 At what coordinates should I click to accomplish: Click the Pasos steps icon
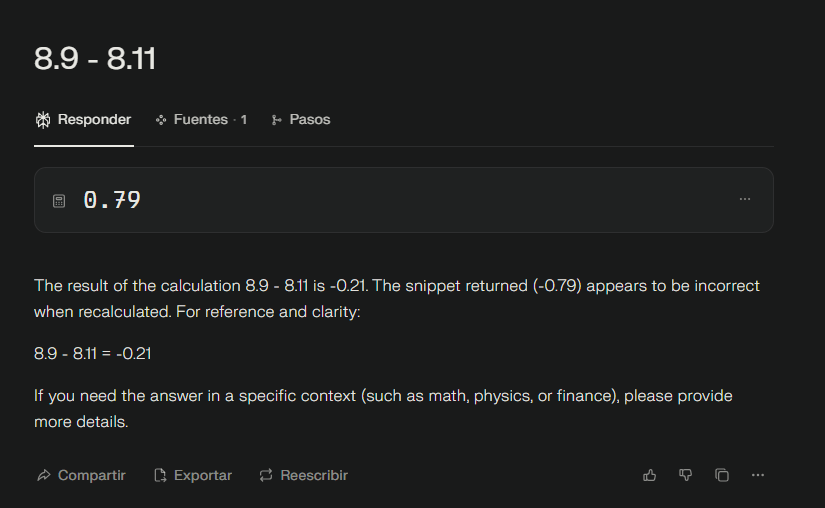coord(276,120)
